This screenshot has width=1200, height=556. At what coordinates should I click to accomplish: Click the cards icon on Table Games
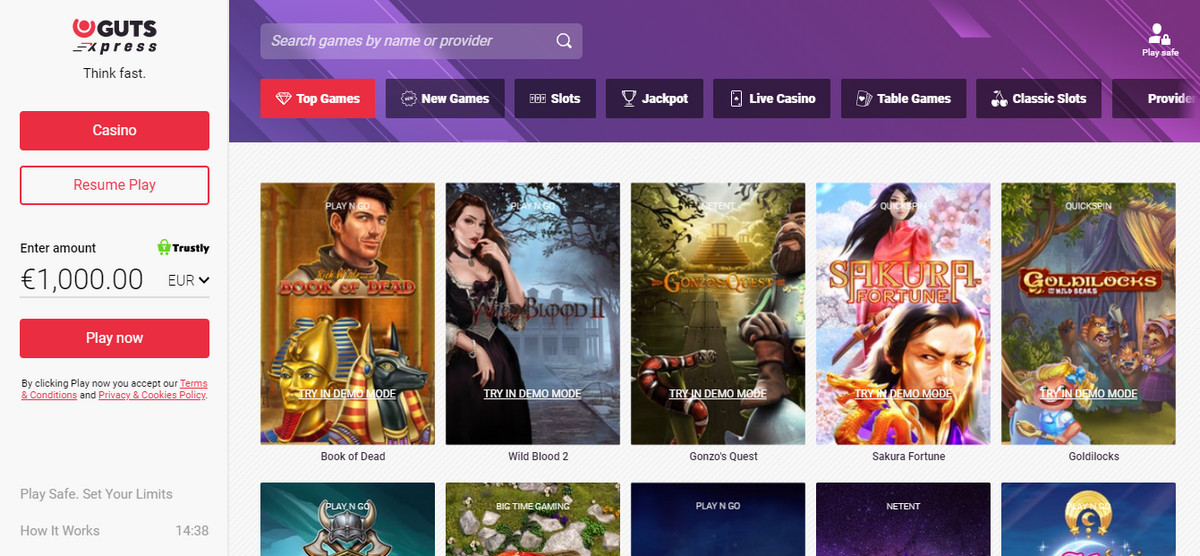coord(863,99)
